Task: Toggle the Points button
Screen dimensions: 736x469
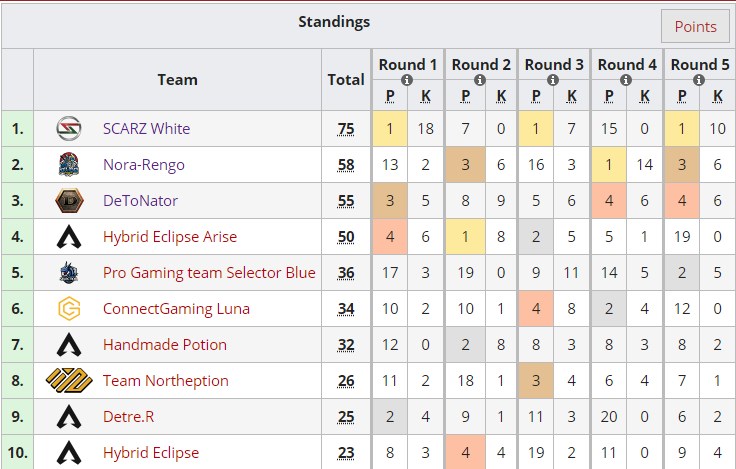Action: coord(695,26)
